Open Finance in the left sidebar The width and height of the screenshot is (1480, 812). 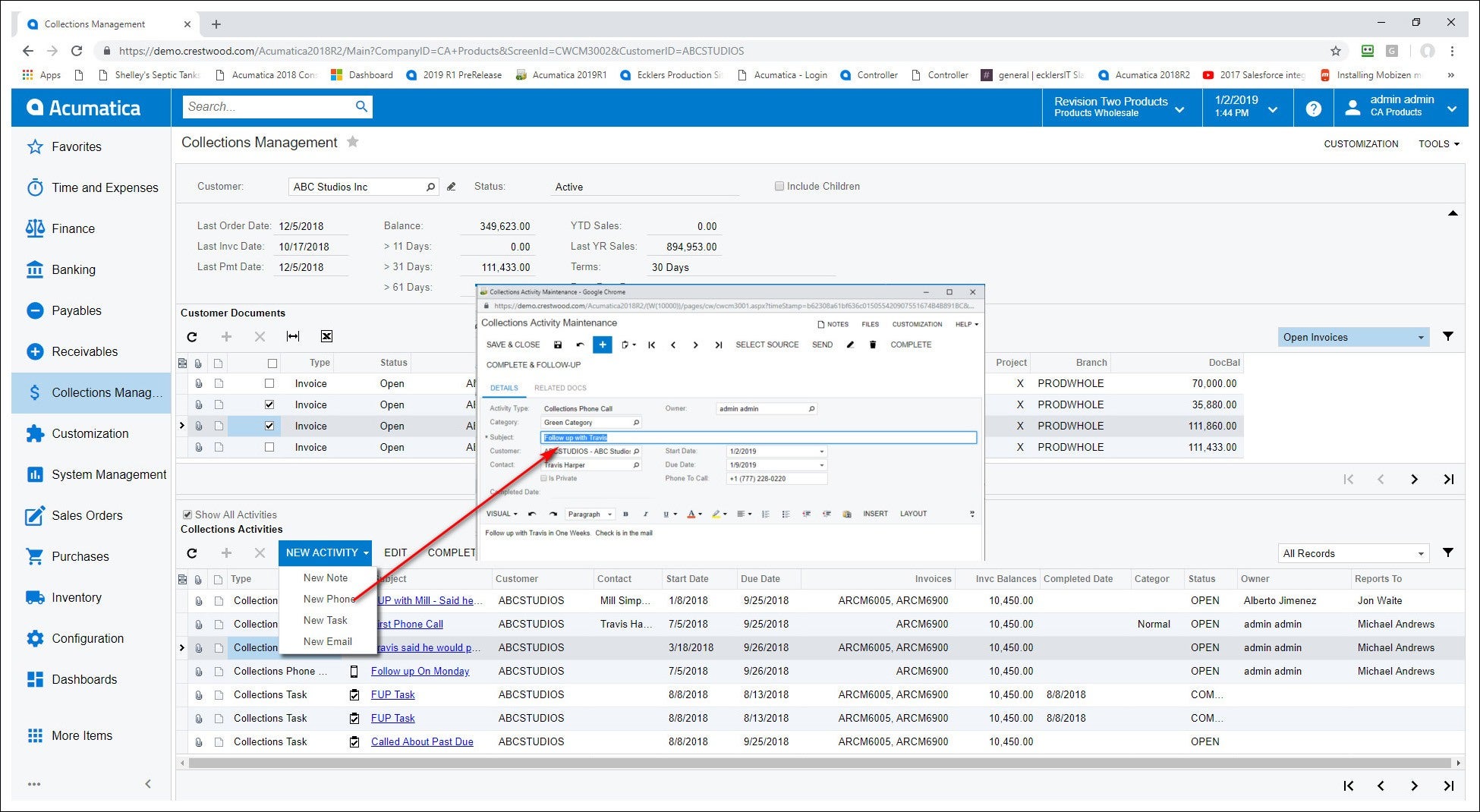[73, 228]
